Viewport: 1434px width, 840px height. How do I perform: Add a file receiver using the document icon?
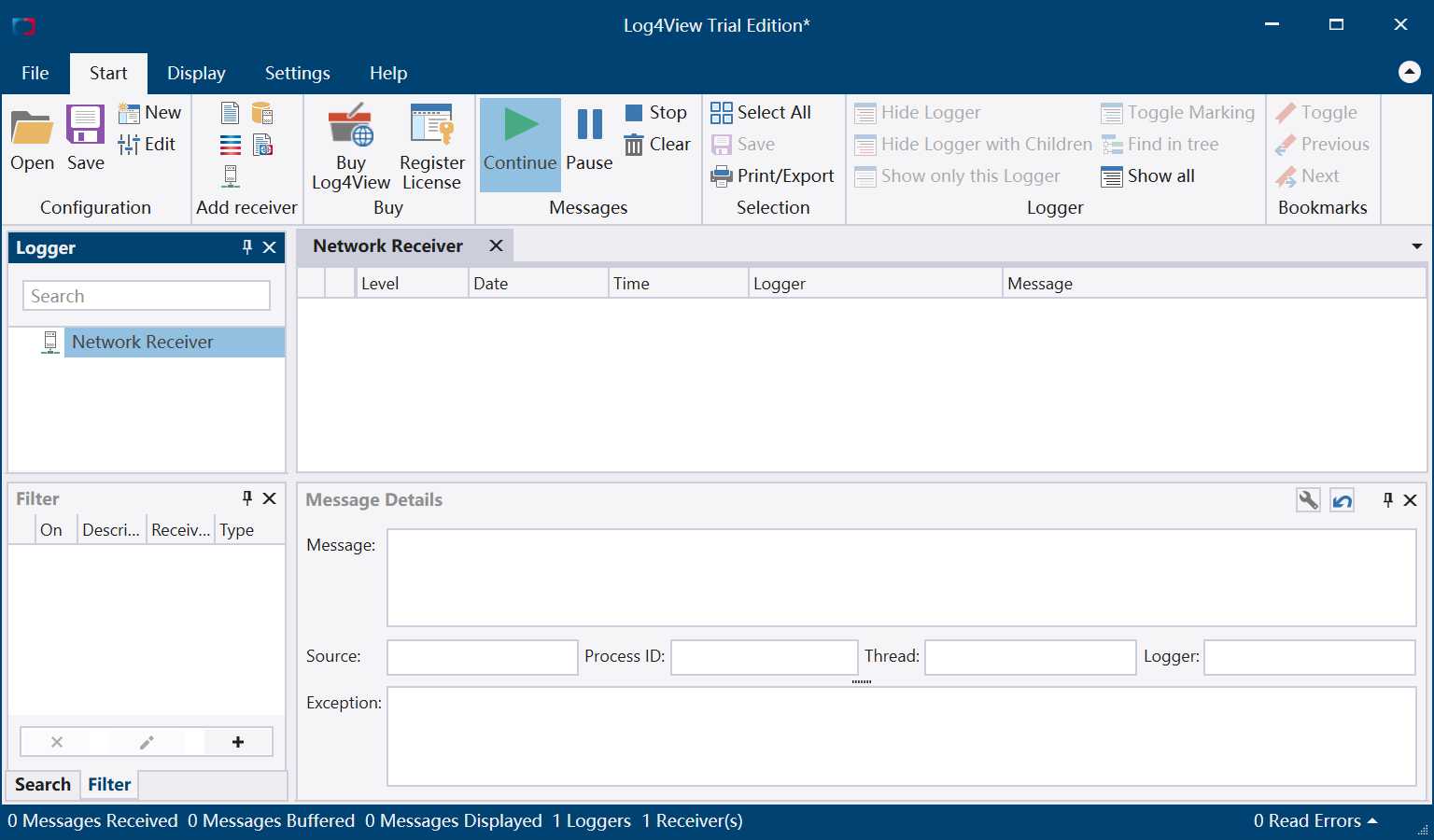[x=231, y=114]
